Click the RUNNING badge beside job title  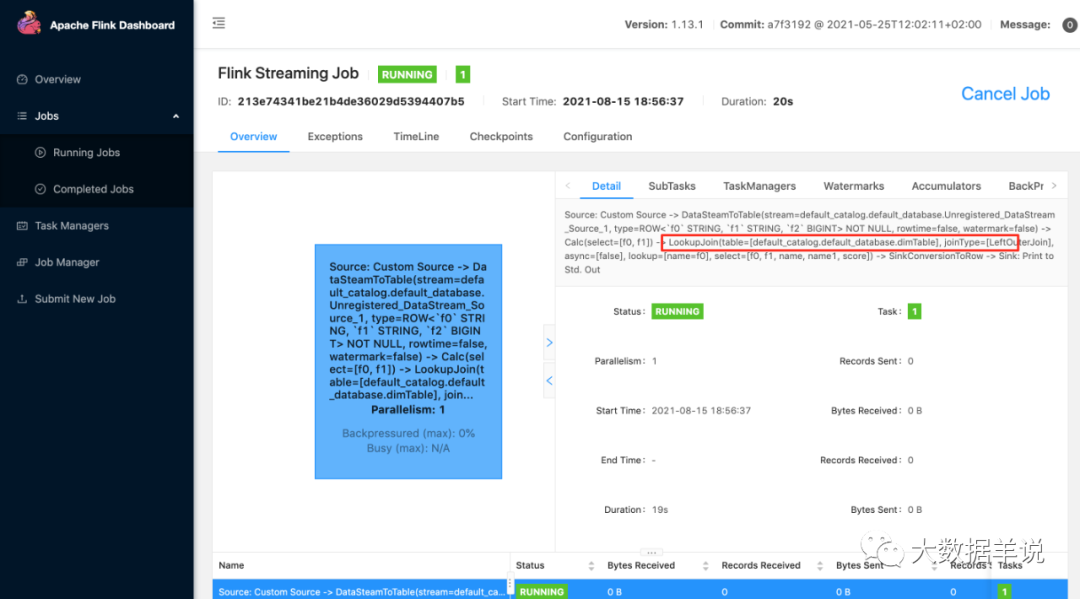pyautogui.click(x=407, y=74)
